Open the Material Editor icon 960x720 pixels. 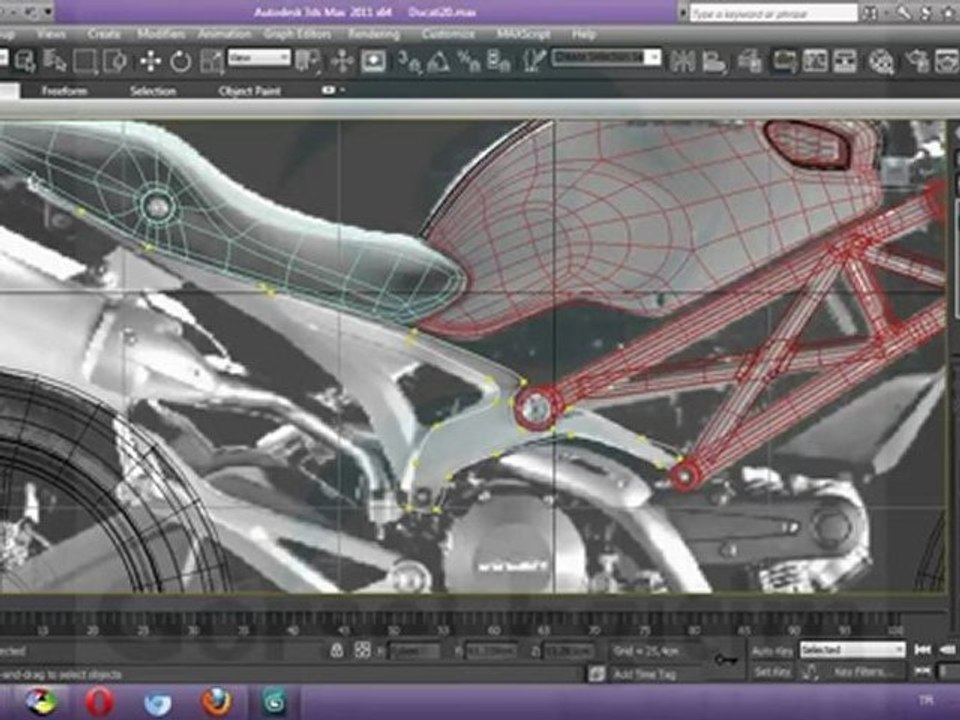pyautogui.click(x=881, y=62)
